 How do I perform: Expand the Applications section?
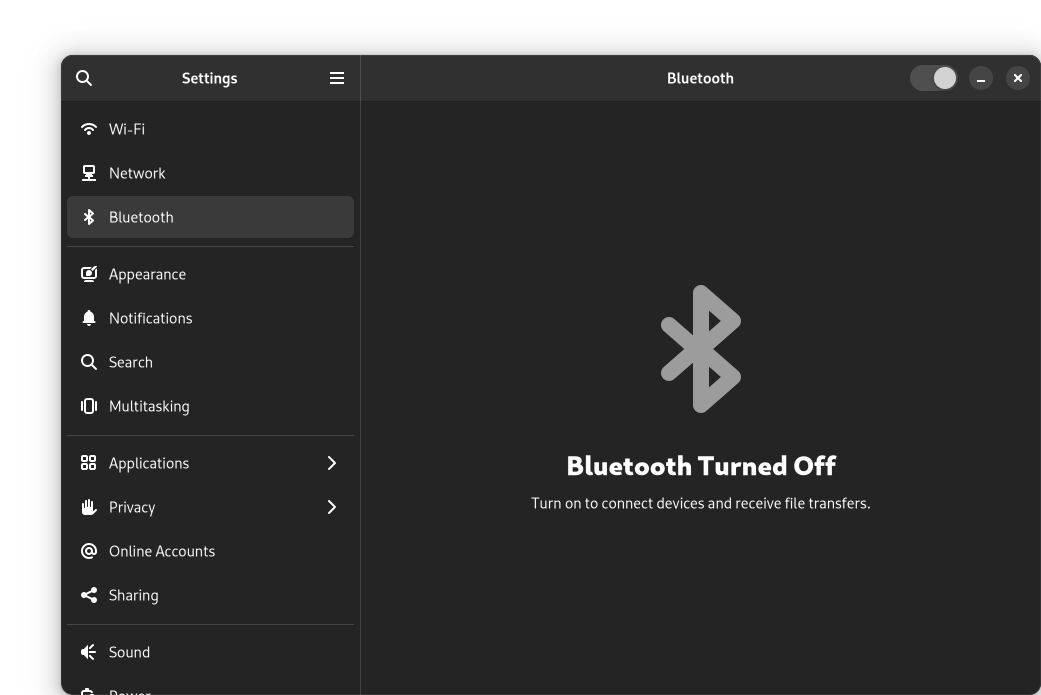click(332, 463)
